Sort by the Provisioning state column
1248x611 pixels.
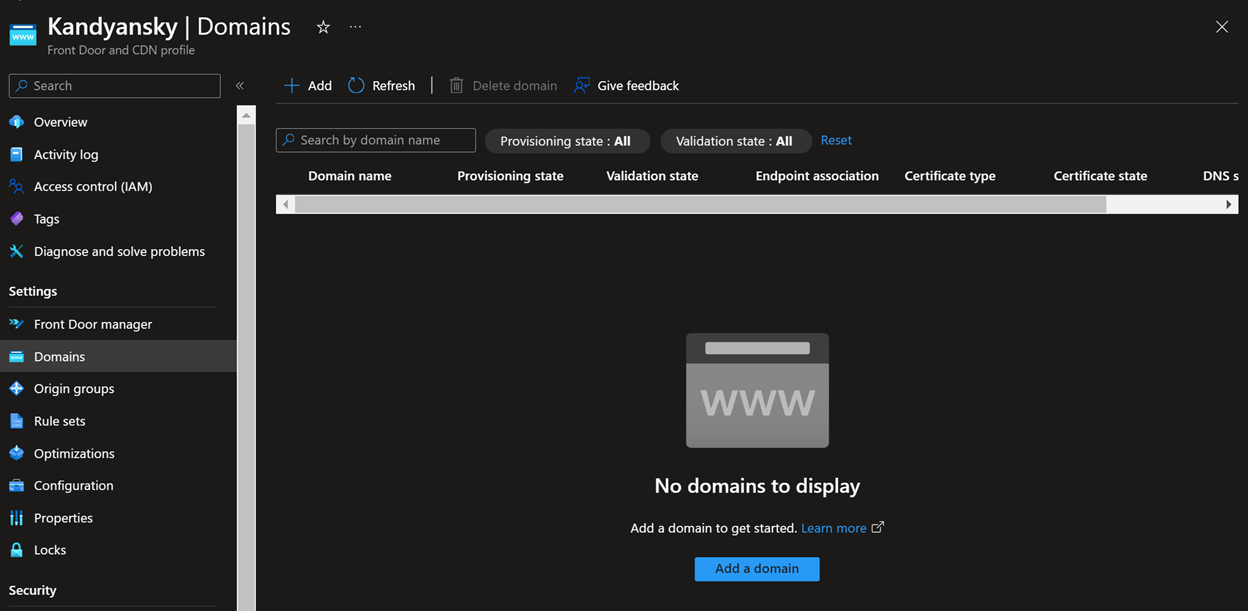510,176
